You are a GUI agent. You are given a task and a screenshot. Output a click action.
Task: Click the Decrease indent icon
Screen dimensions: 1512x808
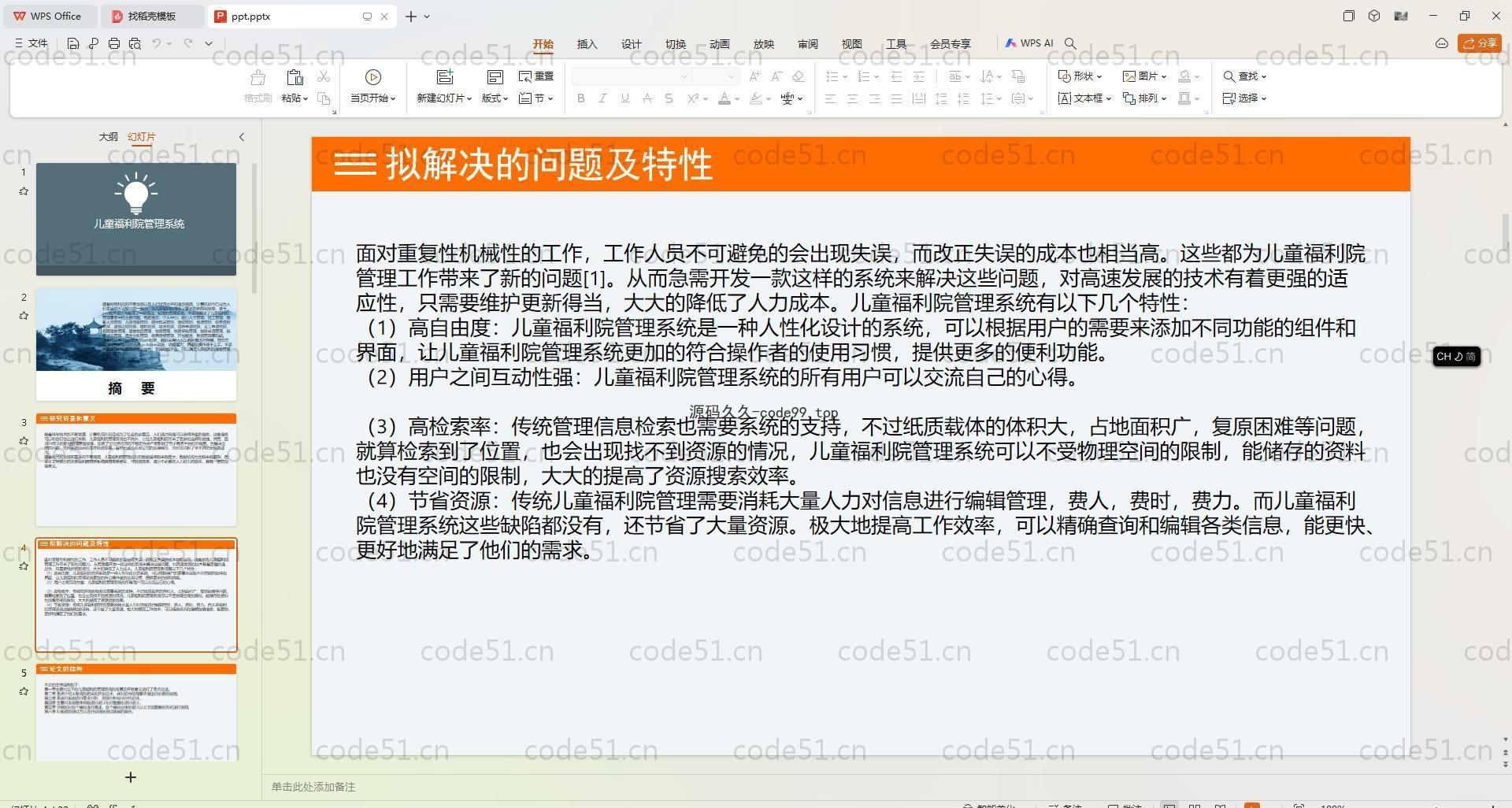(x=896, y=76)
